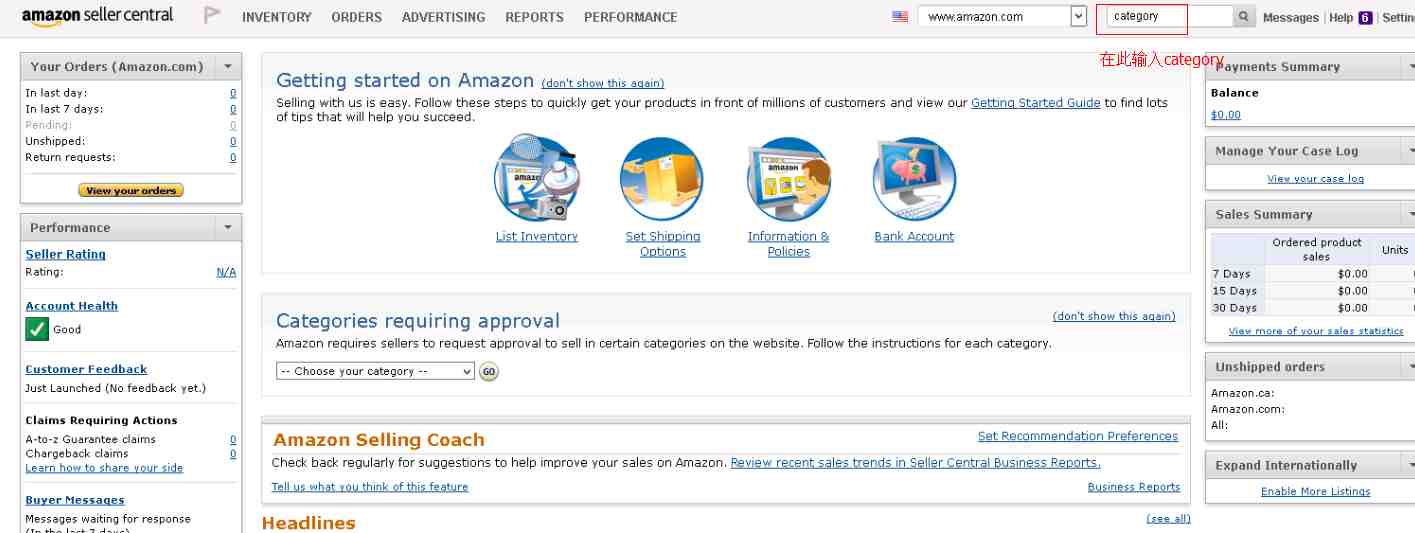Click the 7 Days row in Sales Summary
The image size is (1415, 533).
click(1312, 274)
